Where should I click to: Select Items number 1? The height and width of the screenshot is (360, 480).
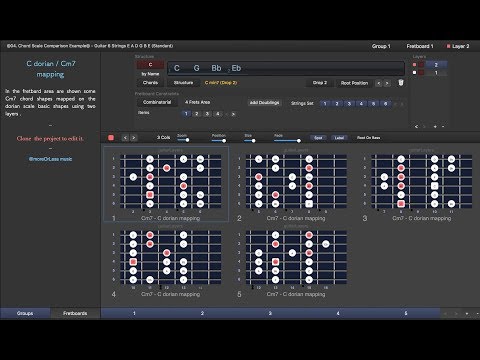pos(186,114)
